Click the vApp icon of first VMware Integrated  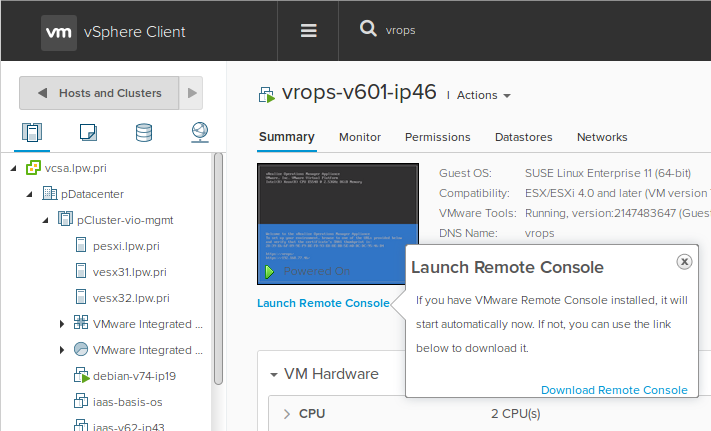point(81,323)
